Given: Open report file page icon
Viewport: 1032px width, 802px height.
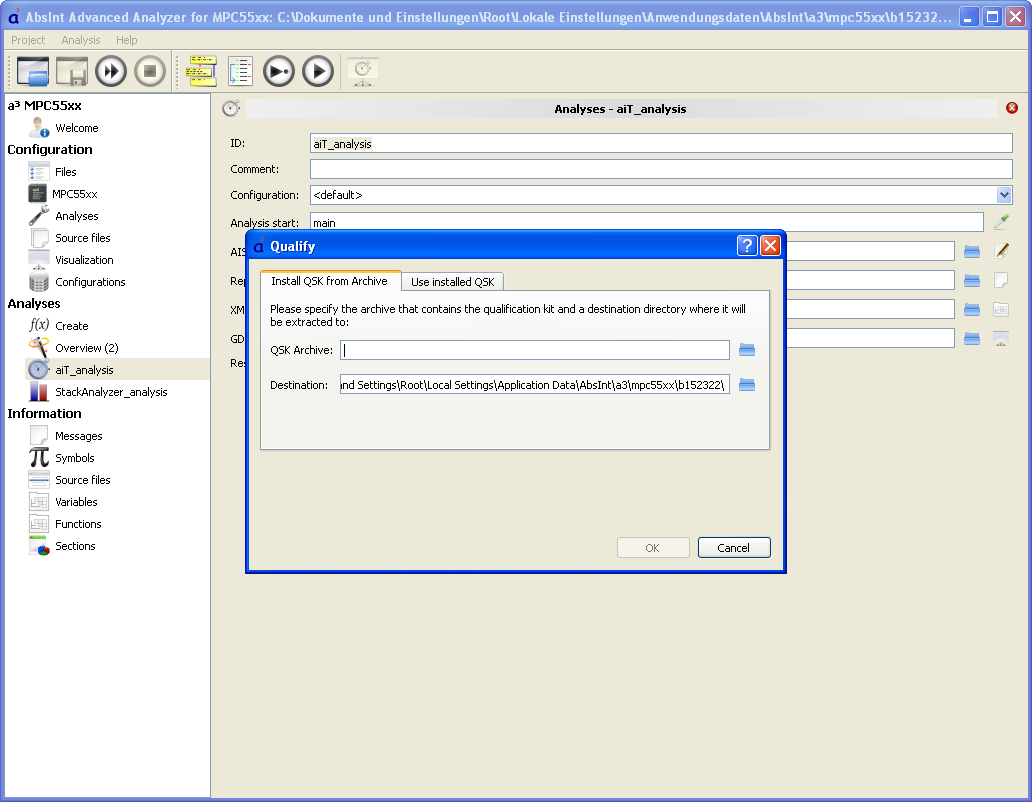Looking at the screenshot, I should (x=1001, y=280).
